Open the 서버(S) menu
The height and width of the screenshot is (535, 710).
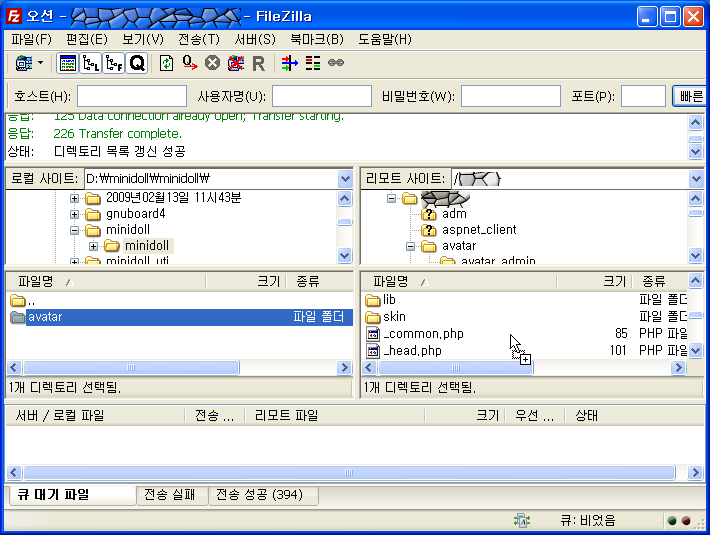[x=255, y=39]
